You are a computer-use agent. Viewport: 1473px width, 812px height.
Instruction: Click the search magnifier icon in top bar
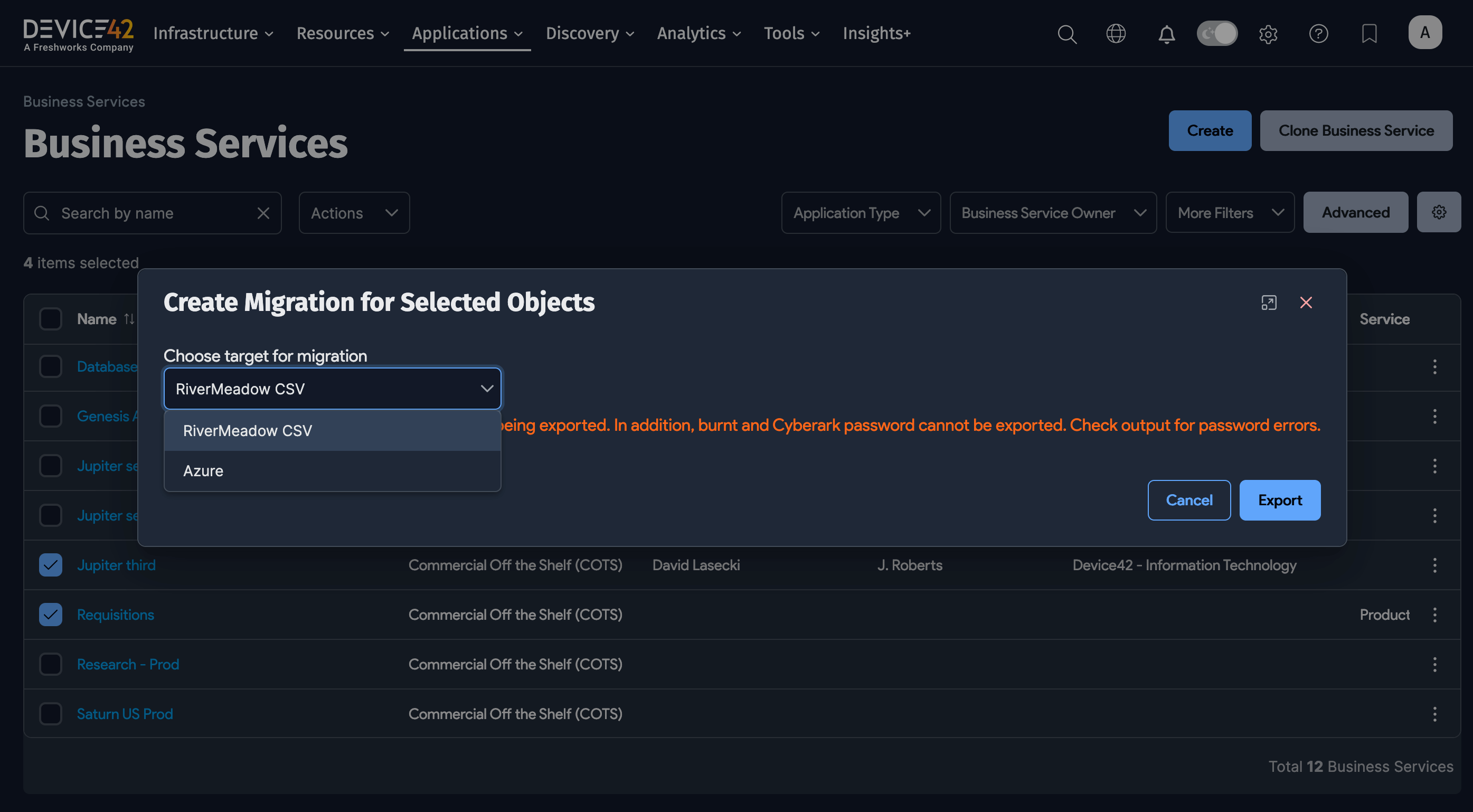pos(1066,34)
